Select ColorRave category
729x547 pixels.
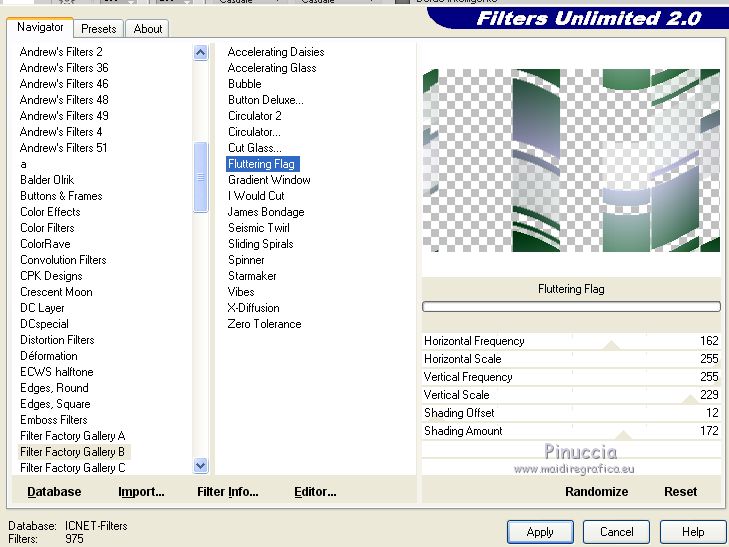45,244
